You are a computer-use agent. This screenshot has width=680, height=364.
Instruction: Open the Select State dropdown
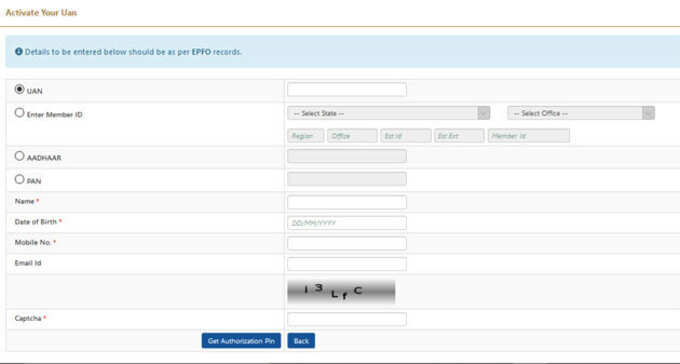(x=389, y=113)
